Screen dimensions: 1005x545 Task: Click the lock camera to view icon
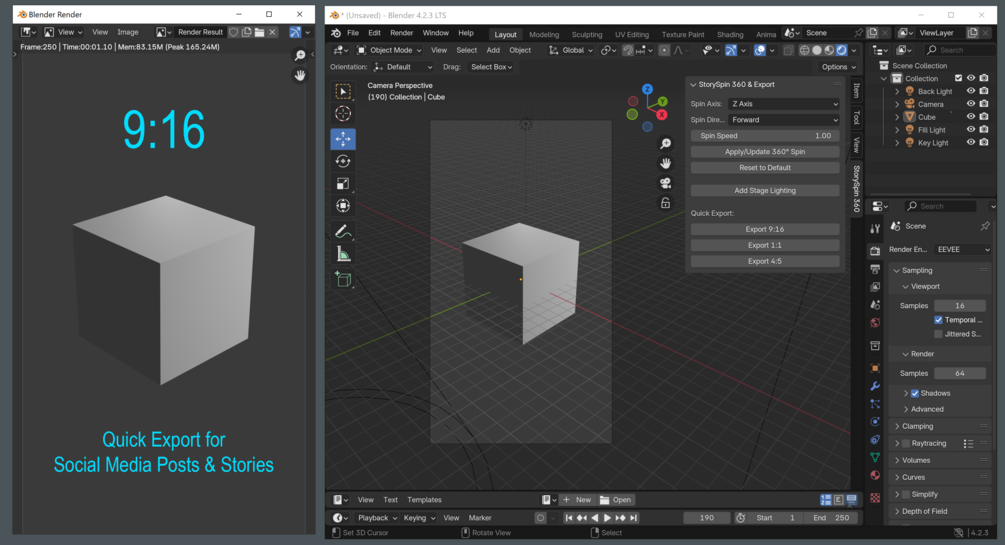[665, 203]
